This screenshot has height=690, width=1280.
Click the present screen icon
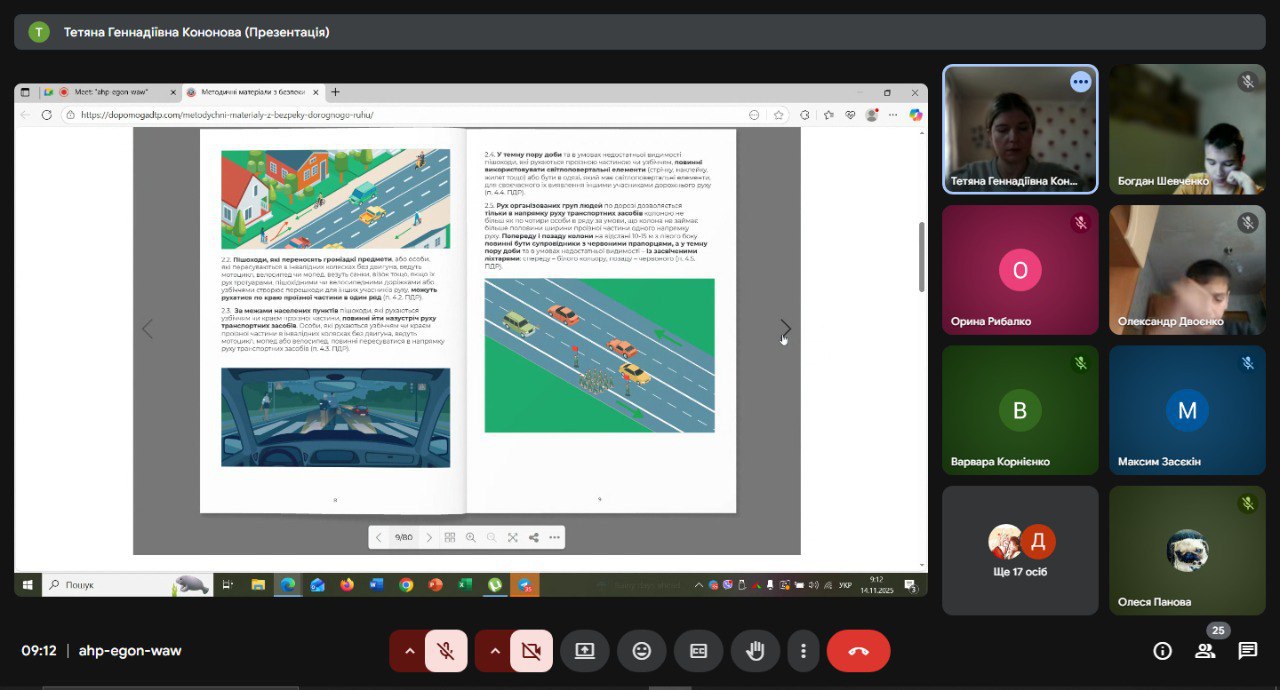click(585, 651)
